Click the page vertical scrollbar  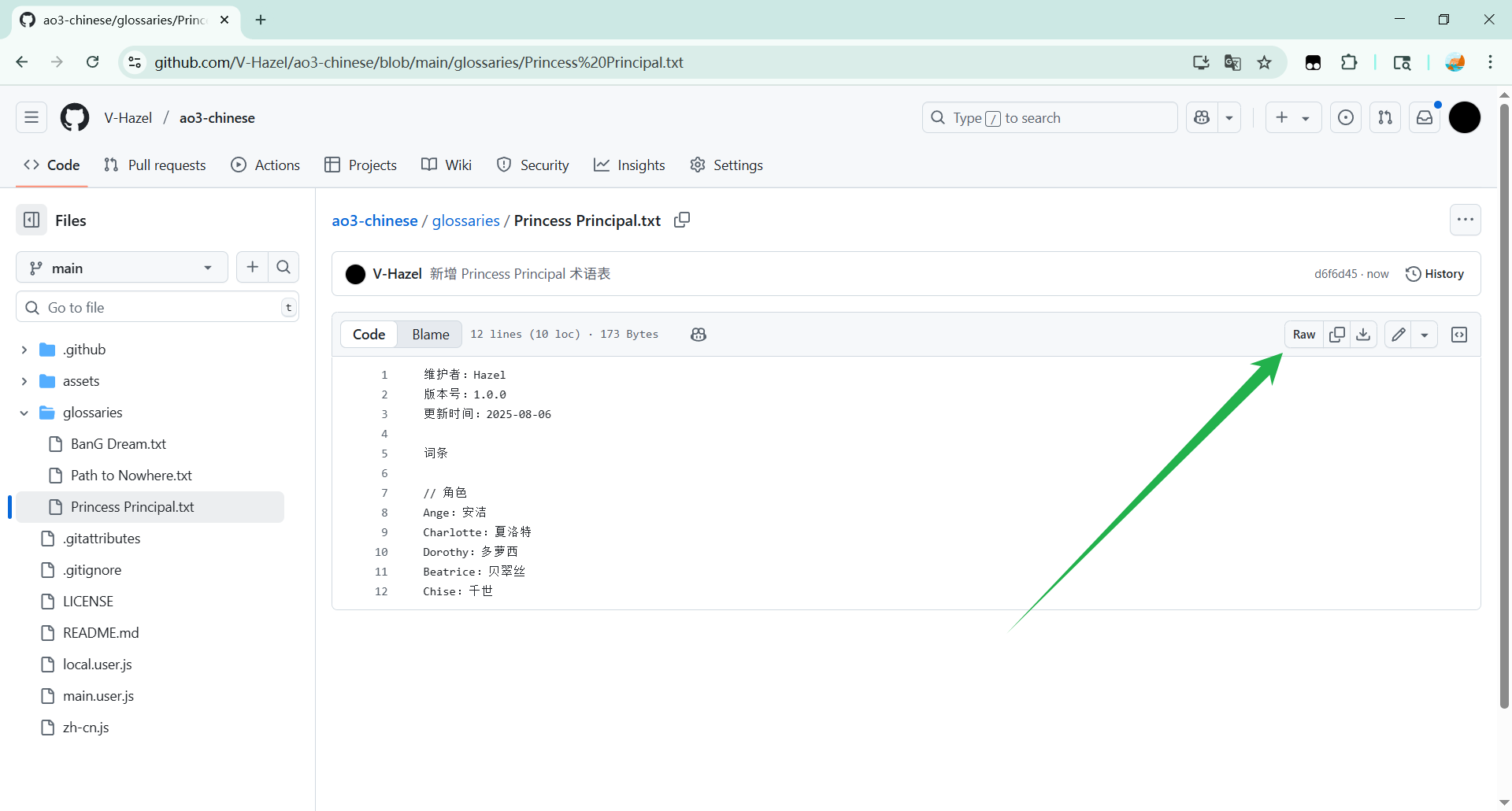(1504, 394)
